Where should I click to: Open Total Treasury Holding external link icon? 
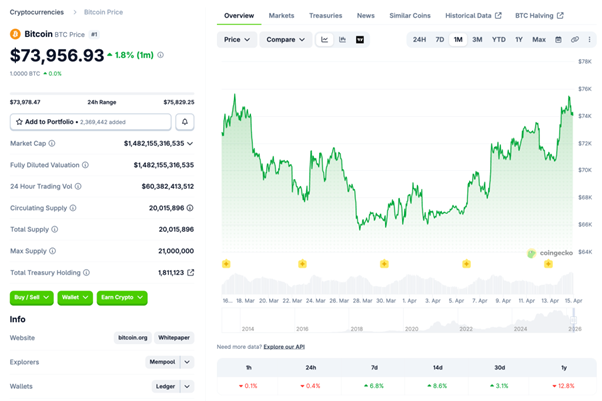[x=190, y=272]
